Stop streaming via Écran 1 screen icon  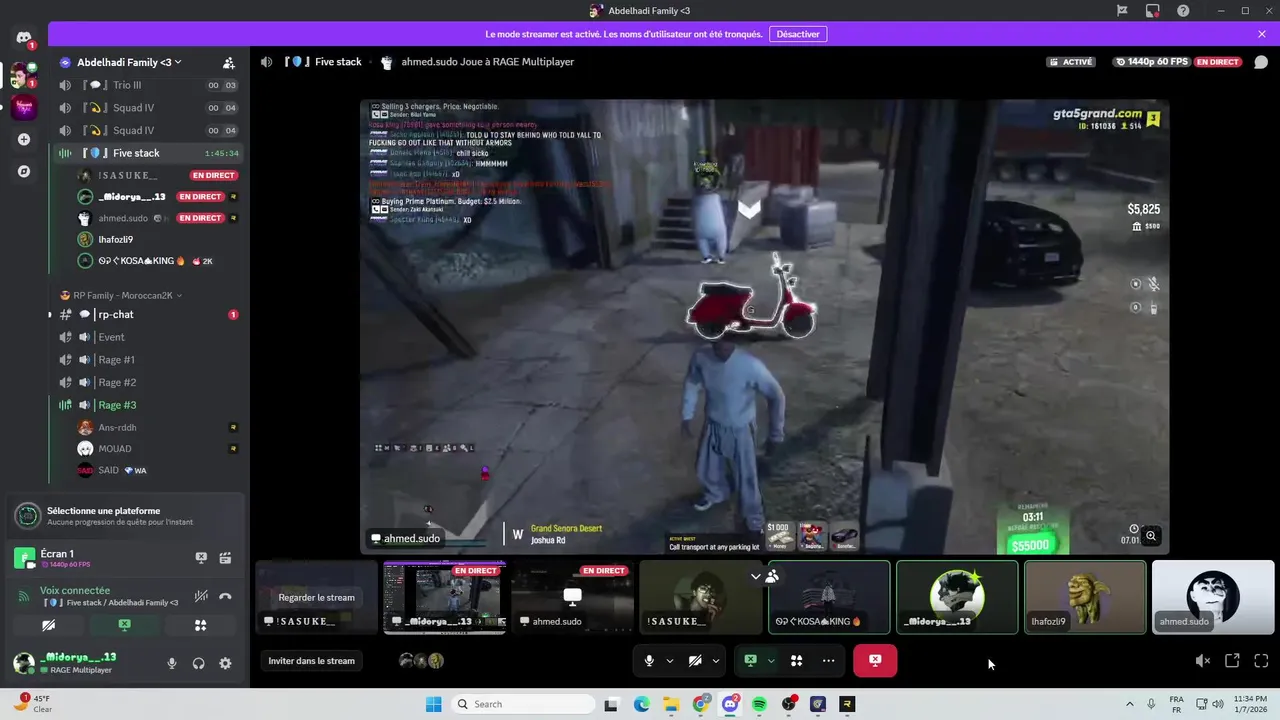pyautogui.click(x=201, y=558)
